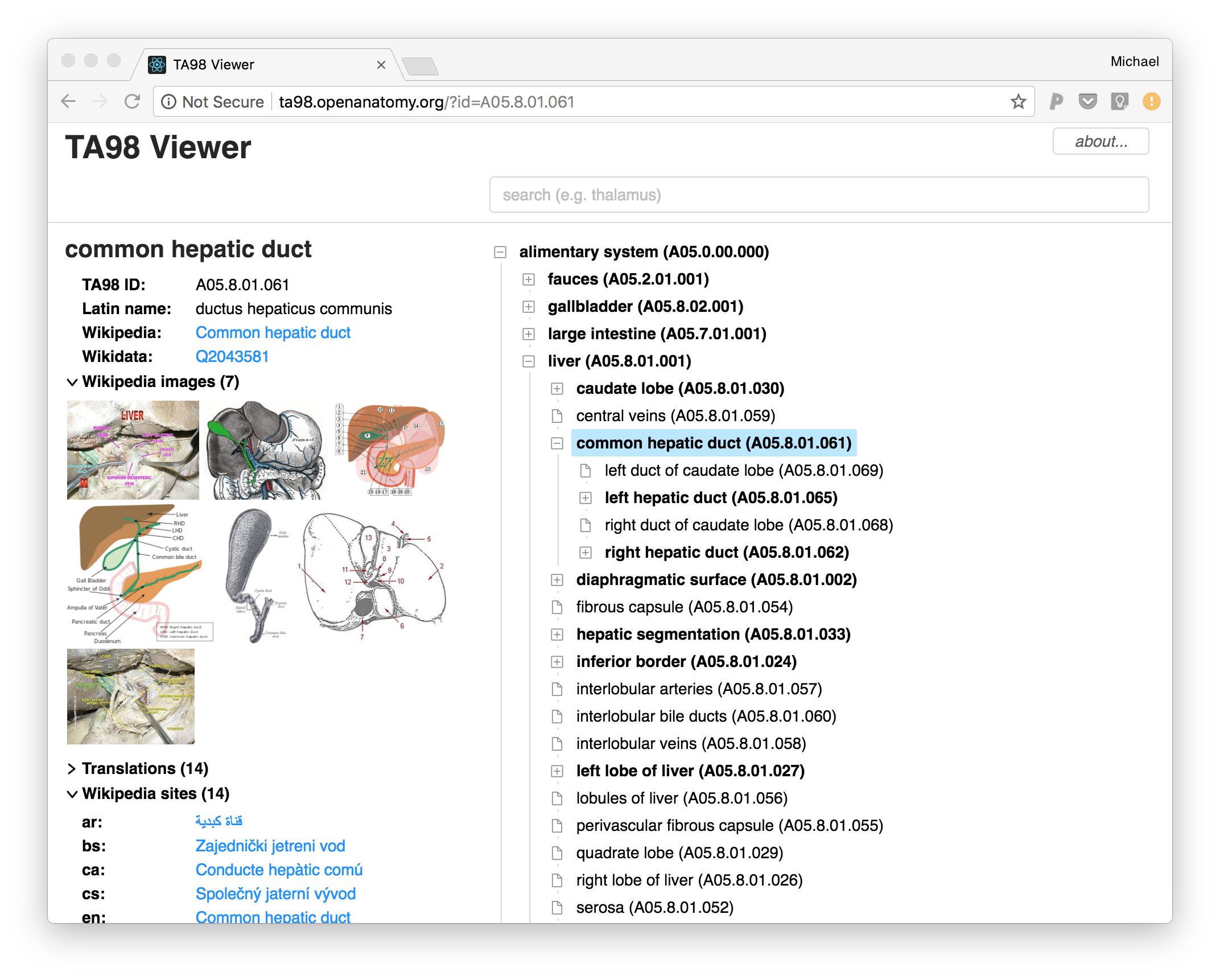1220x980 pixels.
Task: Select quadrate lobe in tree
Action: click(679, 853)
